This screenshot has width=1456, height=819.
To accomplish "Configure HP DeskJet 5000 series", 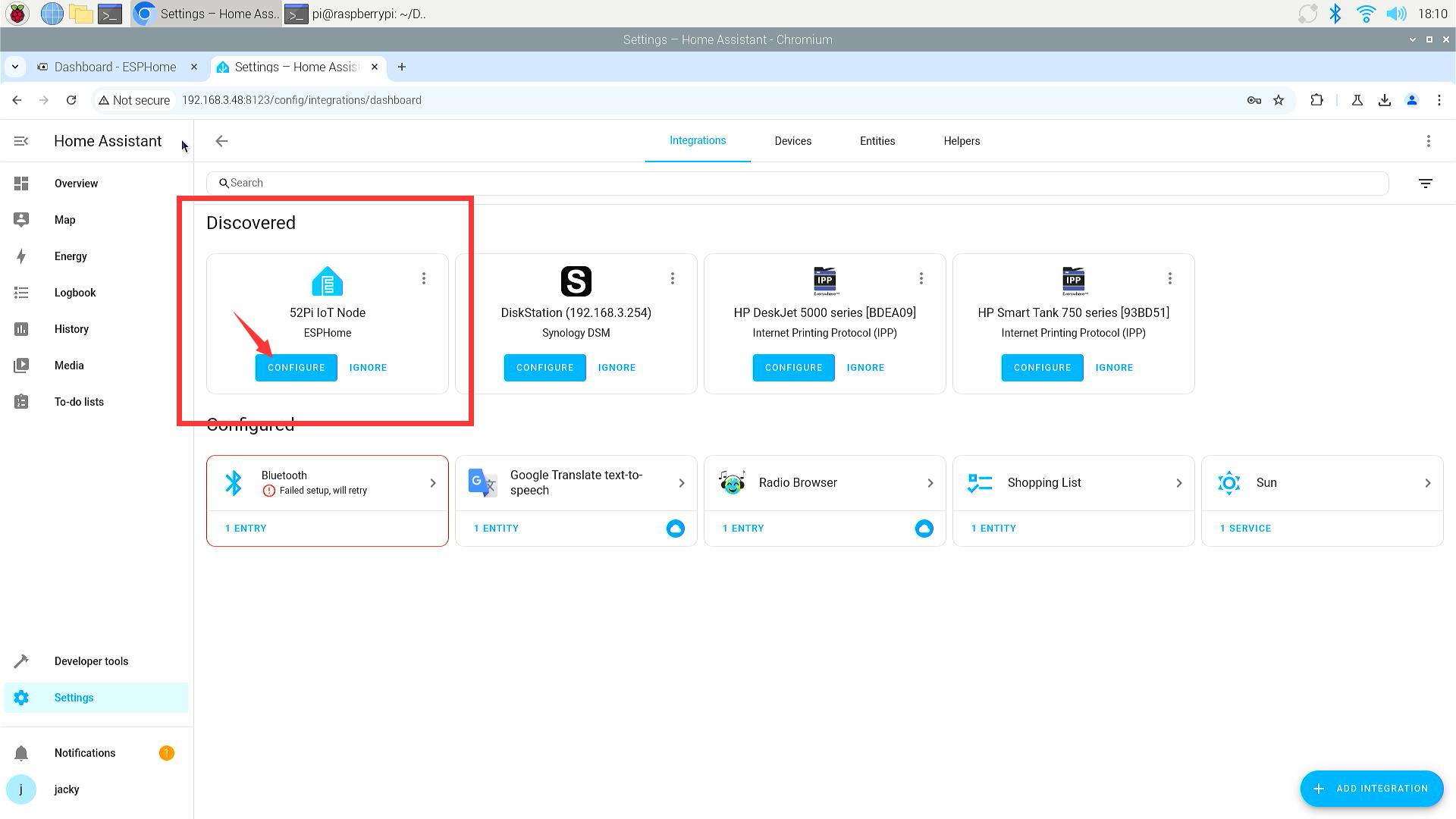I will click(x=794, y=368).
